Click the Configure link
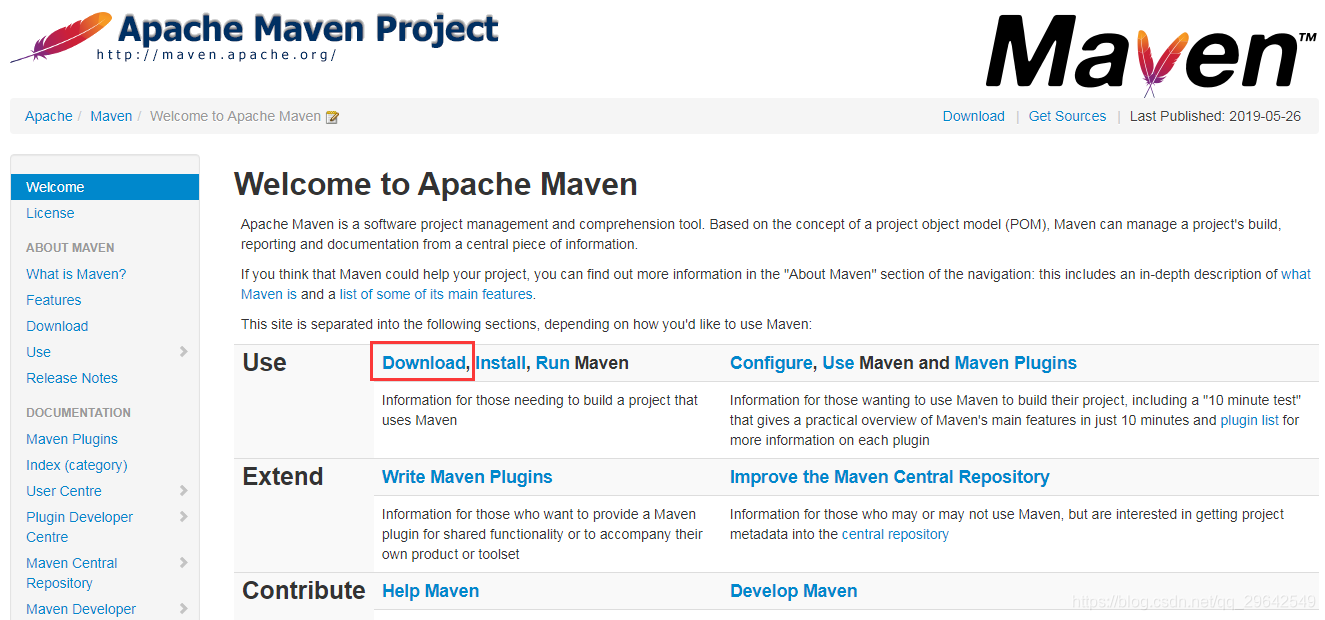The image size is (1325, 620). pos(771,363)
